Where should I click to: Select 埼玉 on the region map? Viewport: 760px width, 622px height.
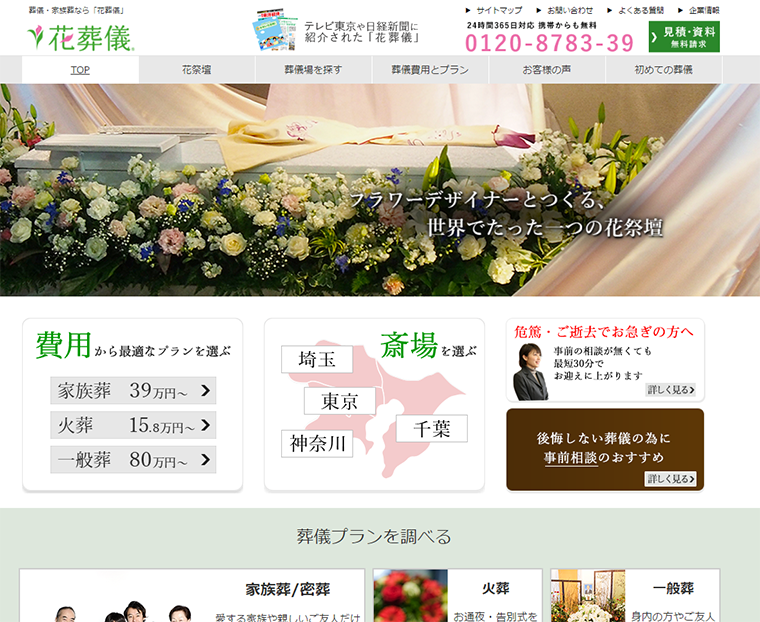tap(316, 360)
